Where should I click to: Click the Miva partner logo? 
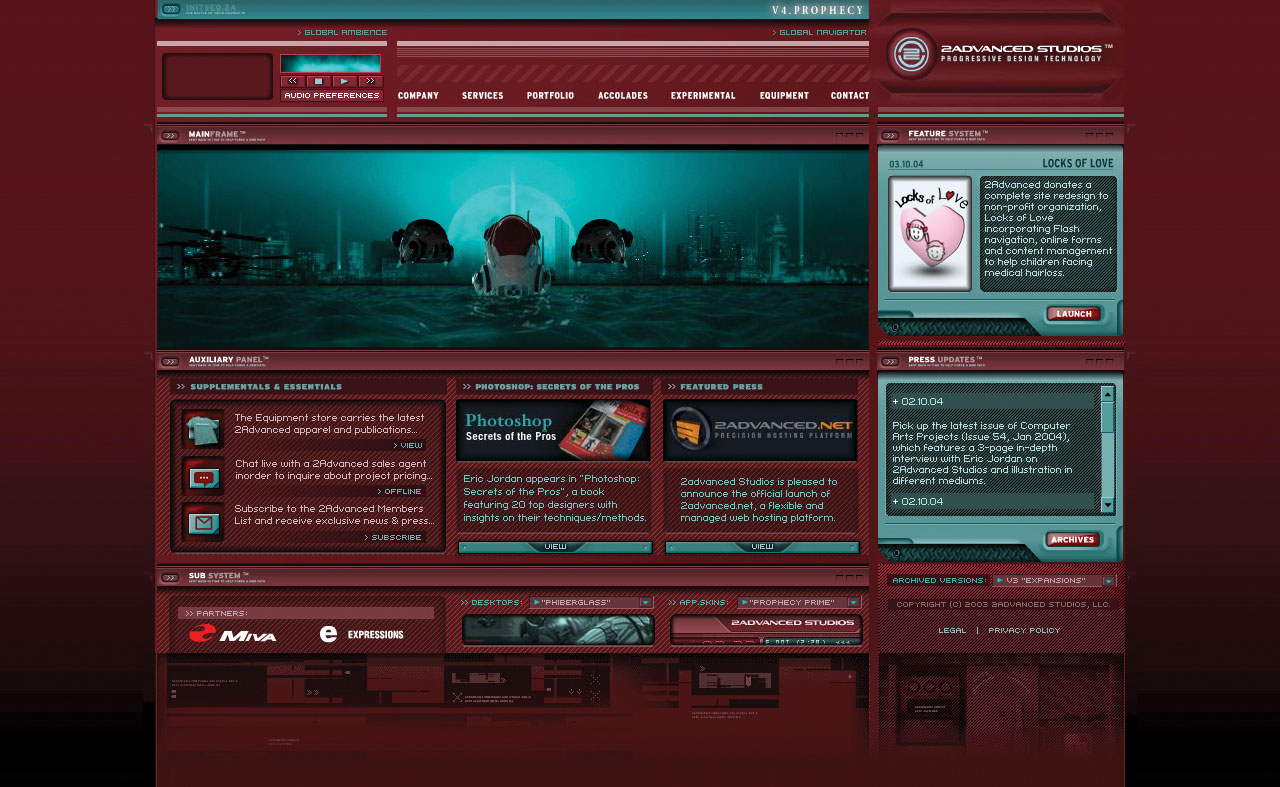click(233, 633)
